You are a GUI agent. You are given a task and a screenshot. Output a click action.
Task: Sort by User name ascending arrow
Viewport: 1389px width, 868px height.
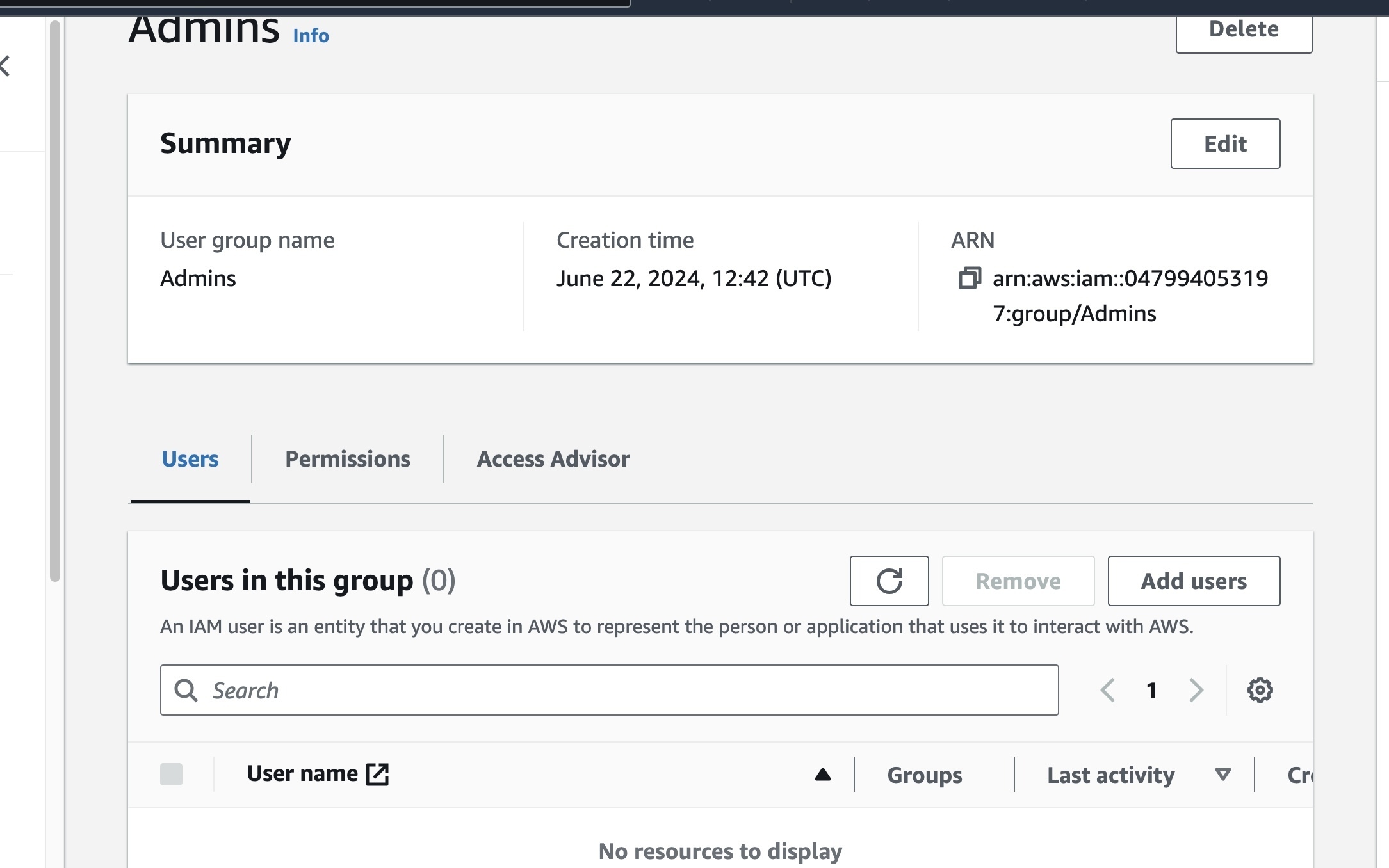pyautogui.click(x=822, y=775)
